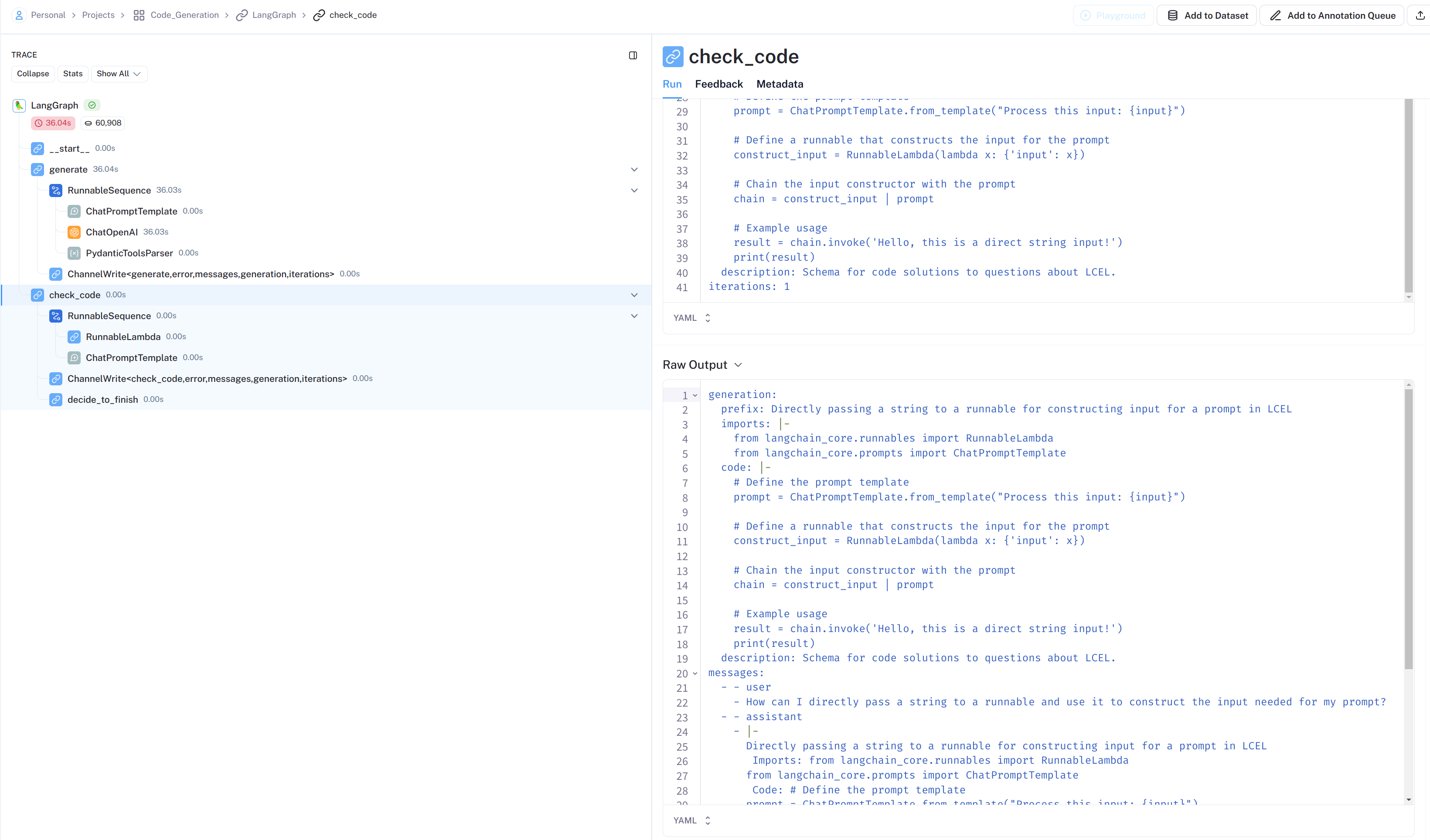Fold line 1 generation block arrow
Viewport: 1430px width, 840px height.
click(695, 396)
